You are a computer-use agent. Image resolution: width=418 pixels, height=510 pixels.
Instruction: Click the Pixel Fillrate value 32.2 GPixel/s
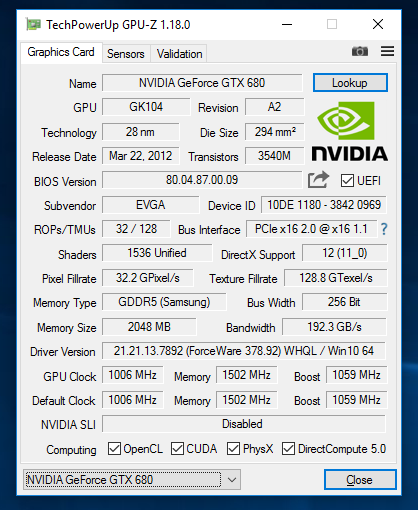click(148, 278)
